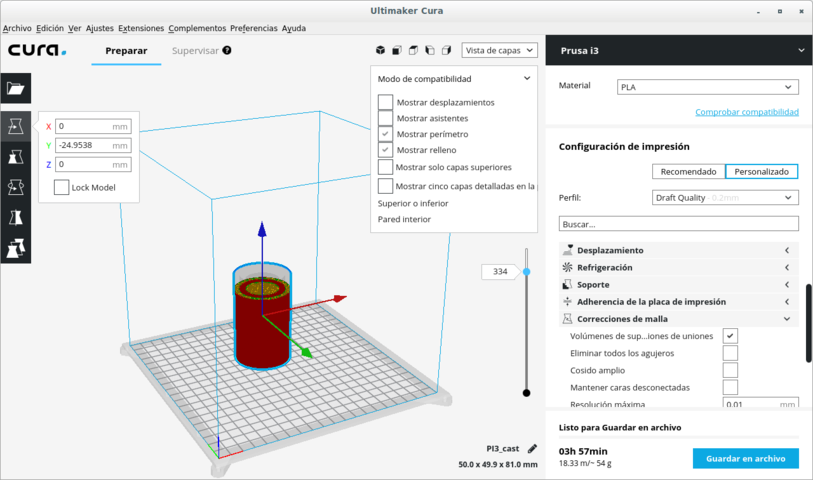Enable Mostrar asistentes checkbox
The image size is (813, 480).
[385, 118]
